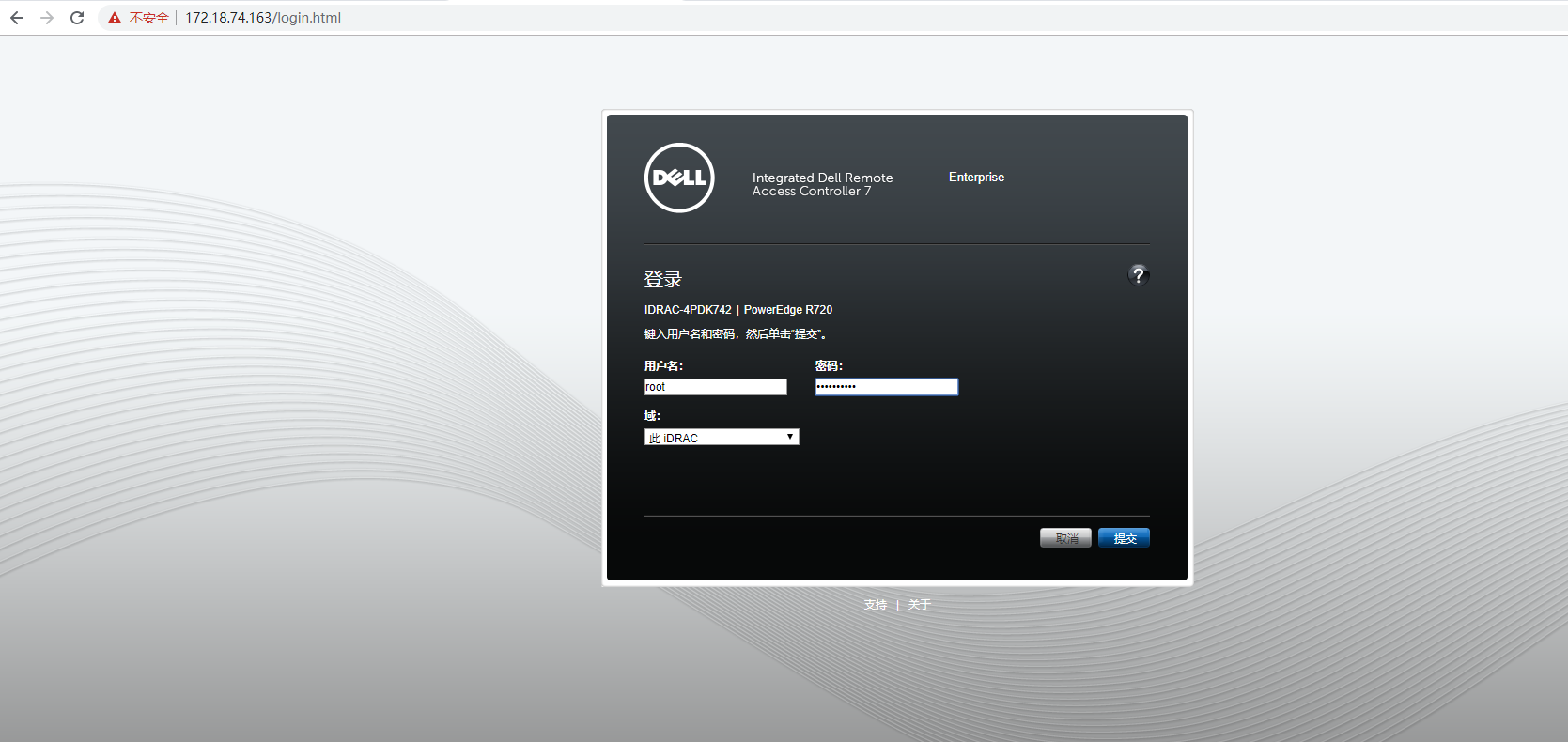Screen dimensions: 1568x742
Task: Focus the username field containing root
Action: tap(715, 387)
